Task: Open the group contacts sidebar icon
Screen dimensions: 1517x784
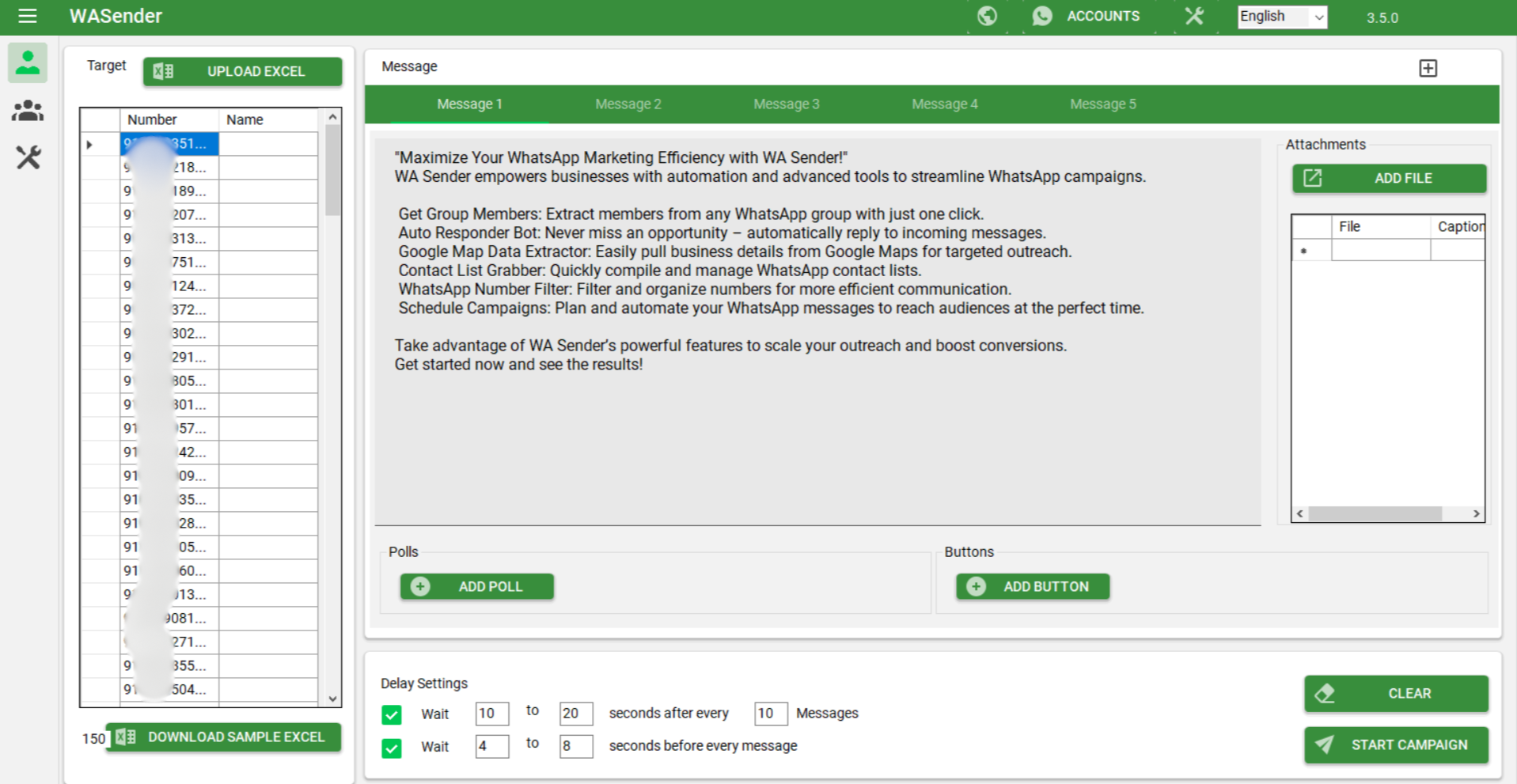Action: pos(28,111)
